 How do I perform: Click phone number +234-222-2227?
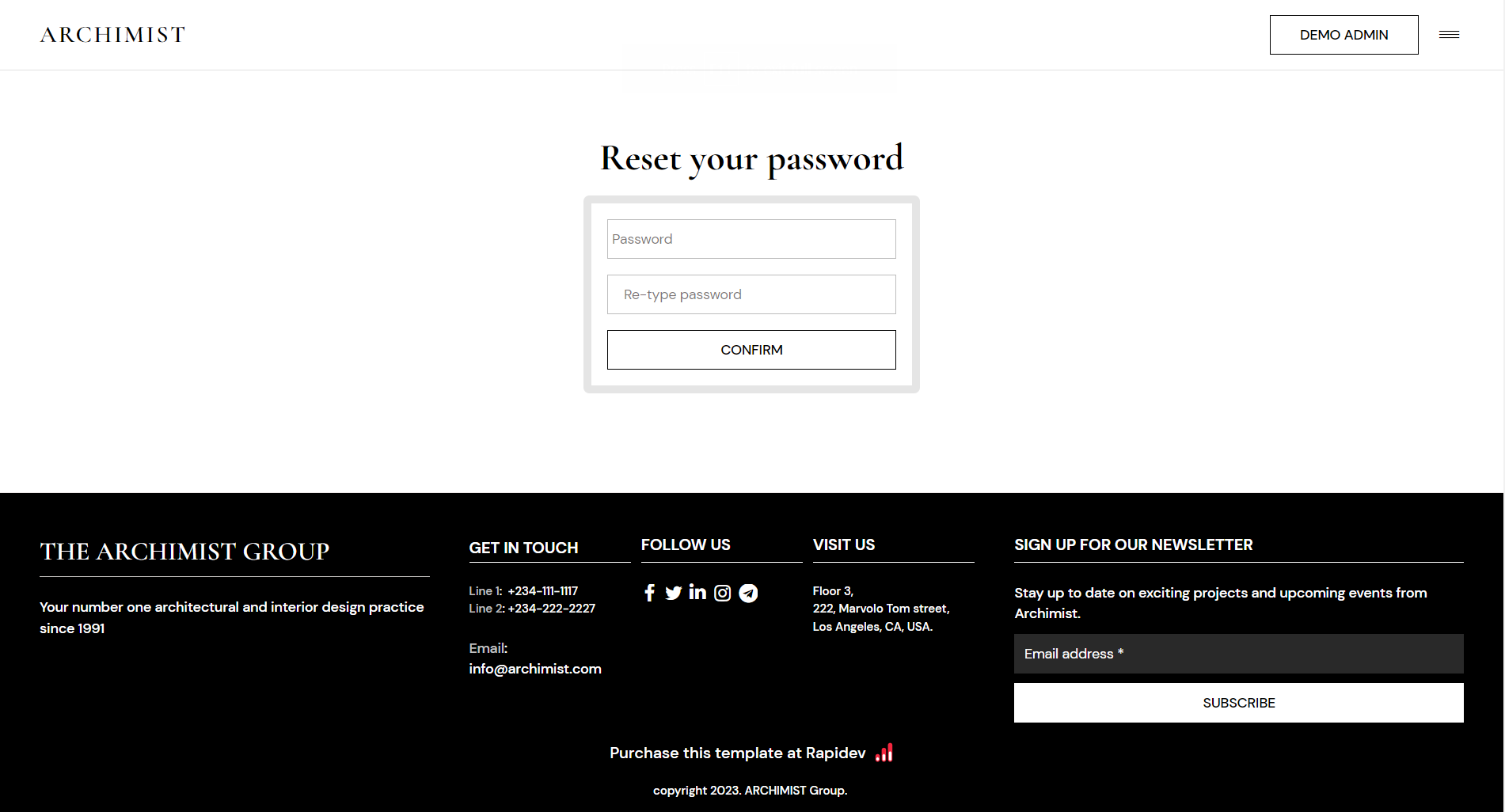pos(552,609)
